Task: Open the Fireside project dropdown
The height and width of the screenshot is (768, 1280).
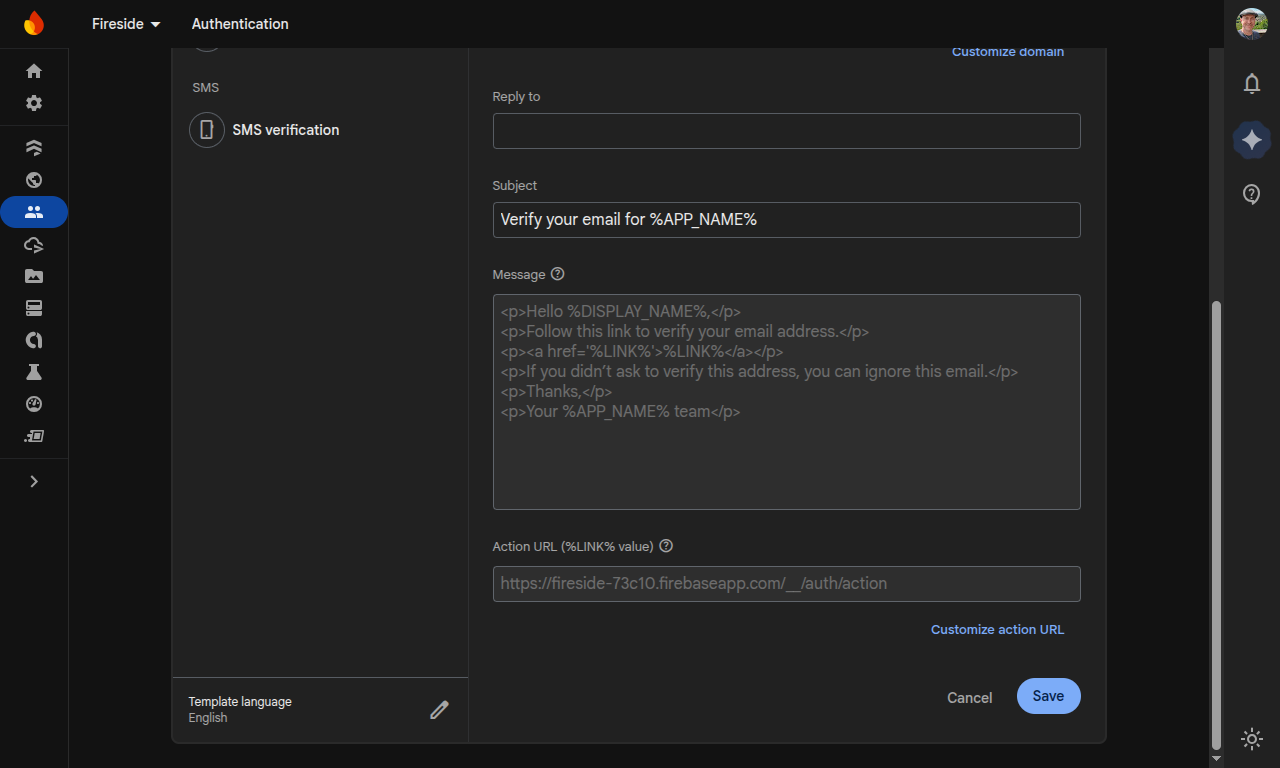Action: (125, 23)
